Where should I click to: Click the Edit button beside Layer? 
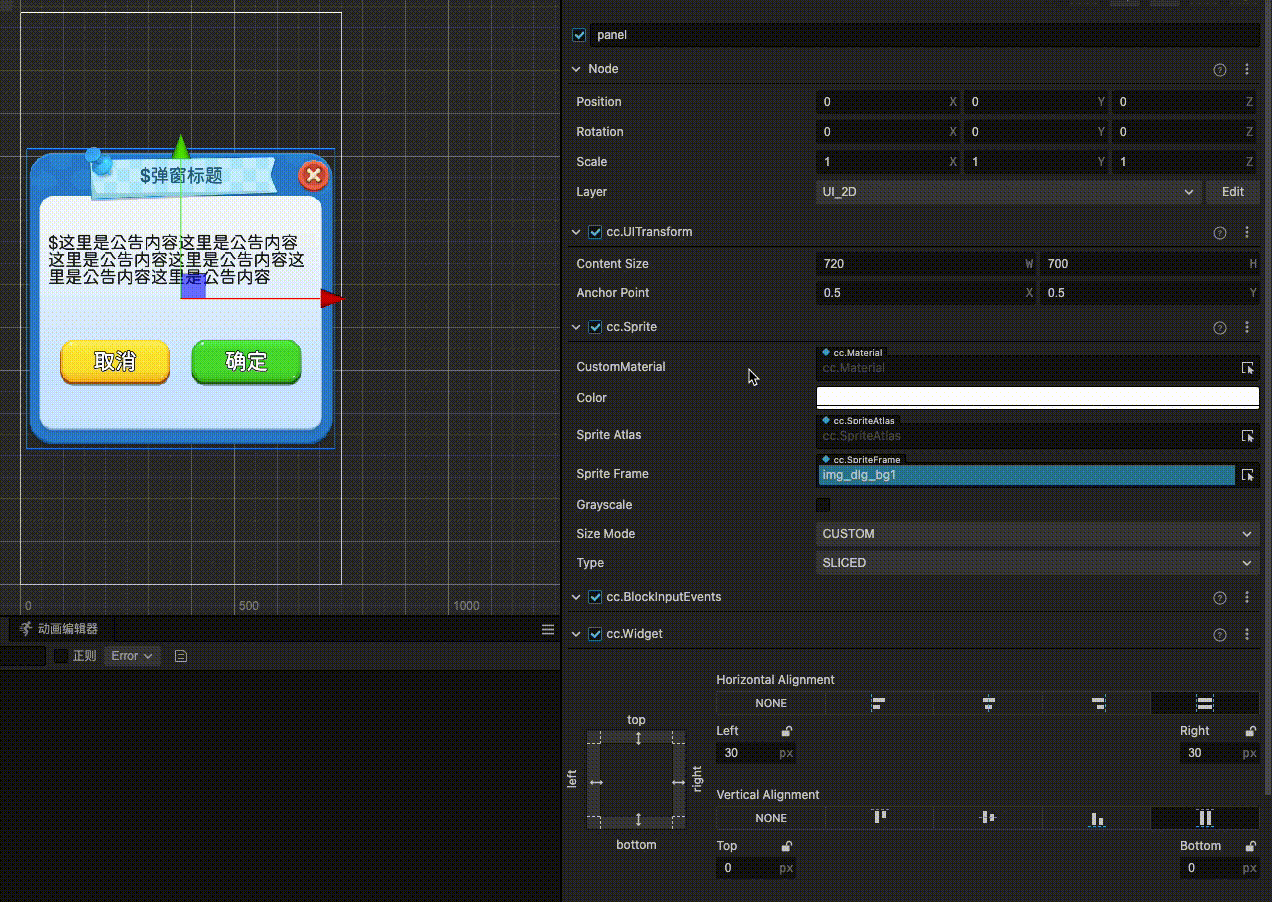coord(1232,192)
